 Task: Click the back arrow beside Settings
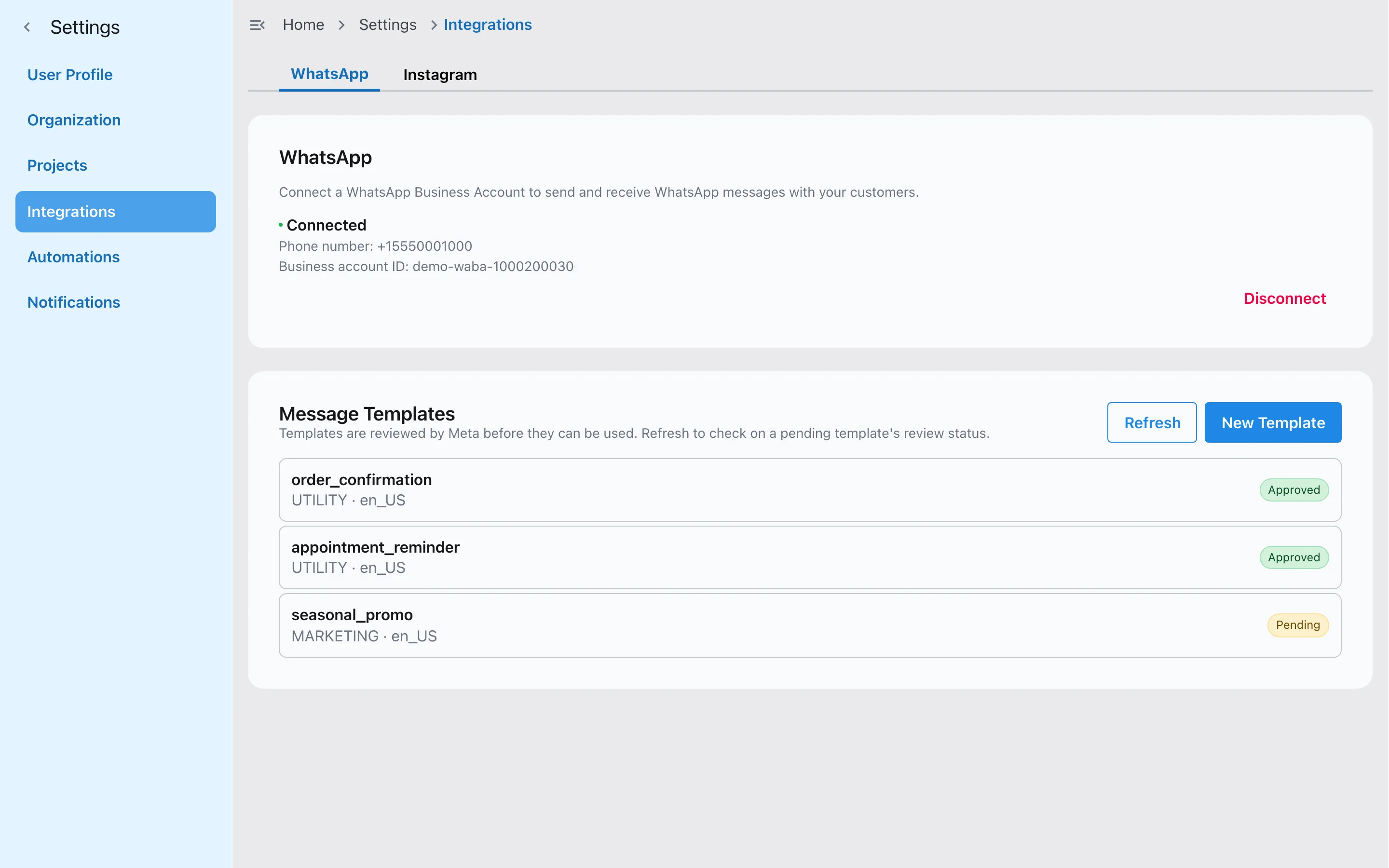pos(27,27)
